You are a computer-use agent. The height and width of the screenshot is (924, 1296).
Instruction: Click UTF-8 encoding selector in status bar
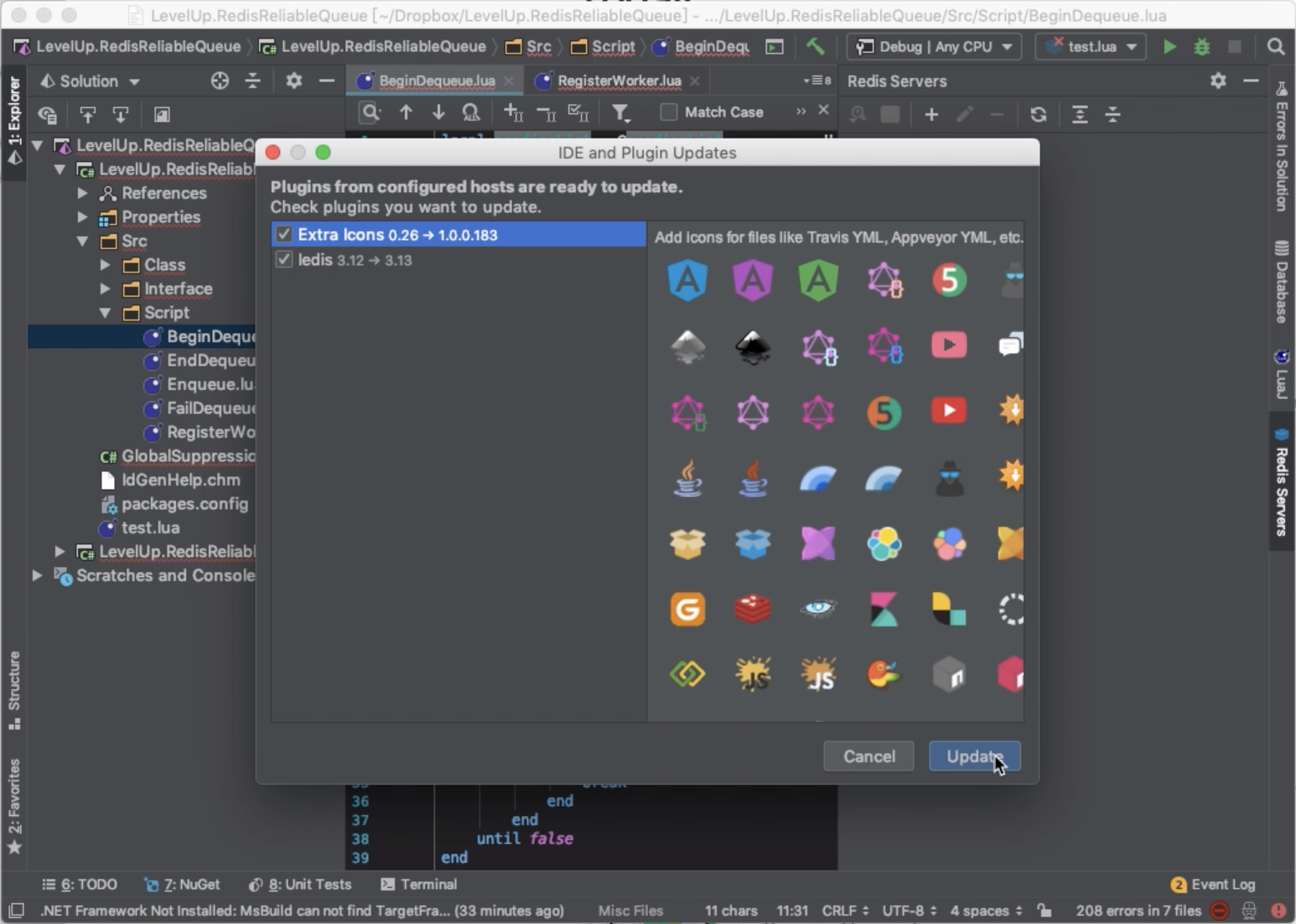point(909,911)
